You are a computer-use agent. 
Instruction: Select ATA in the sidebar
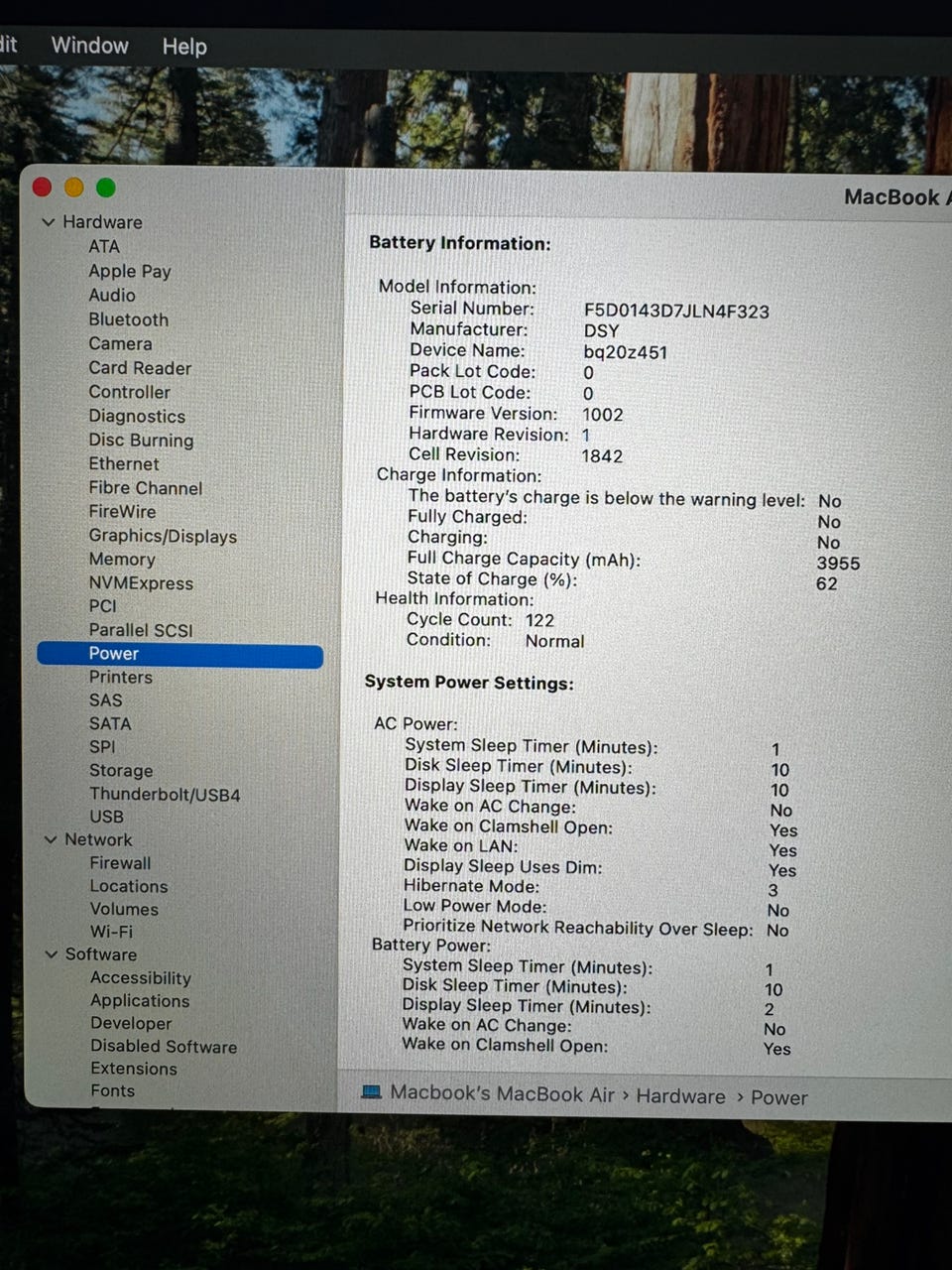coord(104,247)
